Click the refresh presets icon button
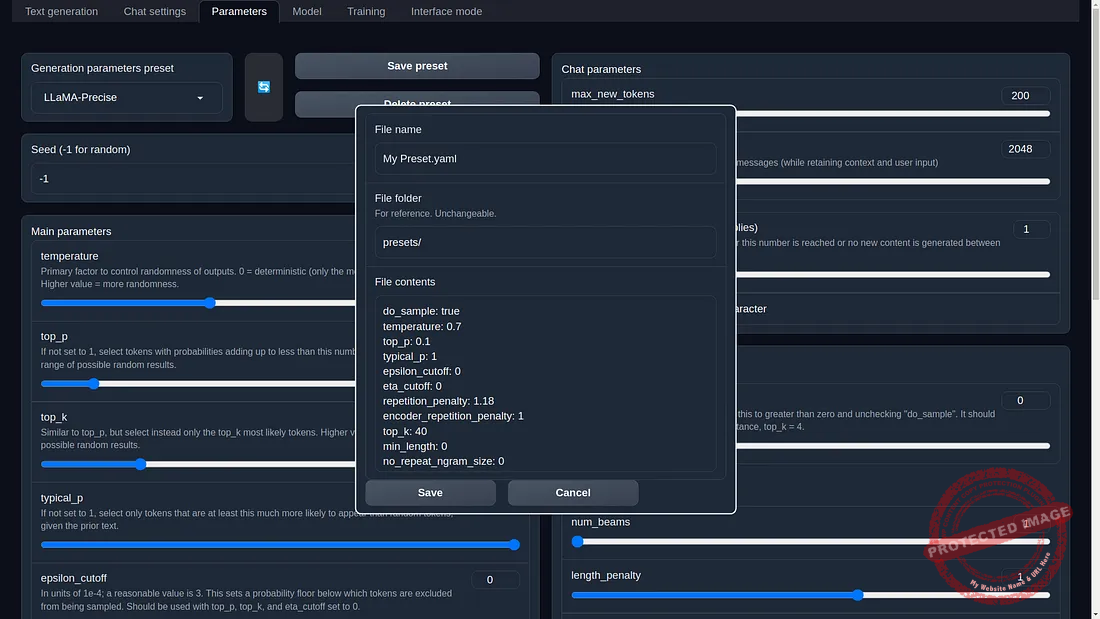The width and height of the screenshot is (1100, 619). (x=264, y=87)
